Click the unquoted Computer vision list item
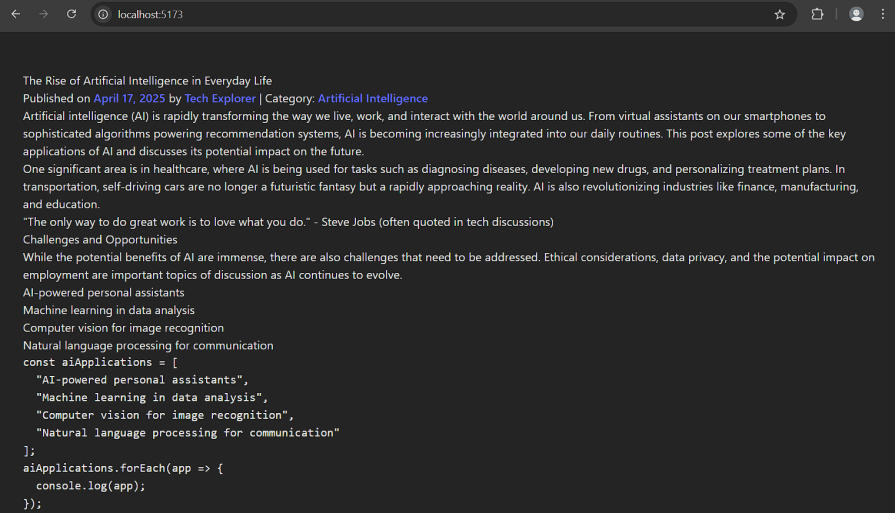The width and height of the screenshot is (895, 513). click(123, 328)
